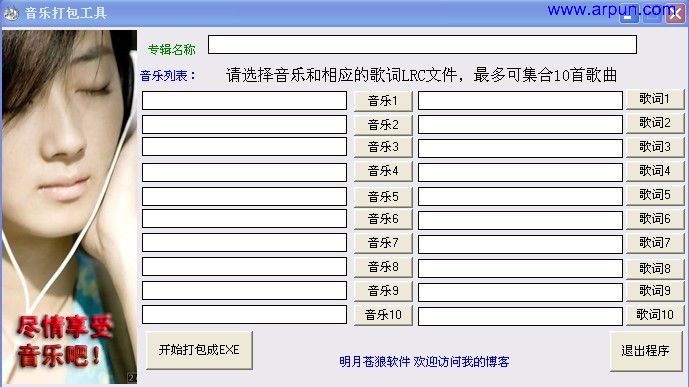Choose the 音乐4 button
Image resolution: width=689 pixels, height=387 pixels.
coord(383,171)
